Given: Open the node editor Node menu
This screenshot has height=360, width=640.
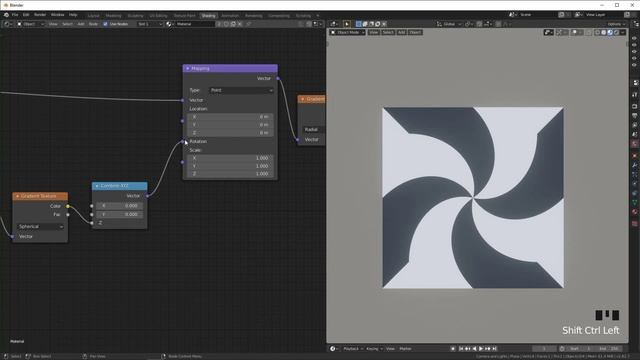Looking at the screenshot, I should [x=93, y=24].
